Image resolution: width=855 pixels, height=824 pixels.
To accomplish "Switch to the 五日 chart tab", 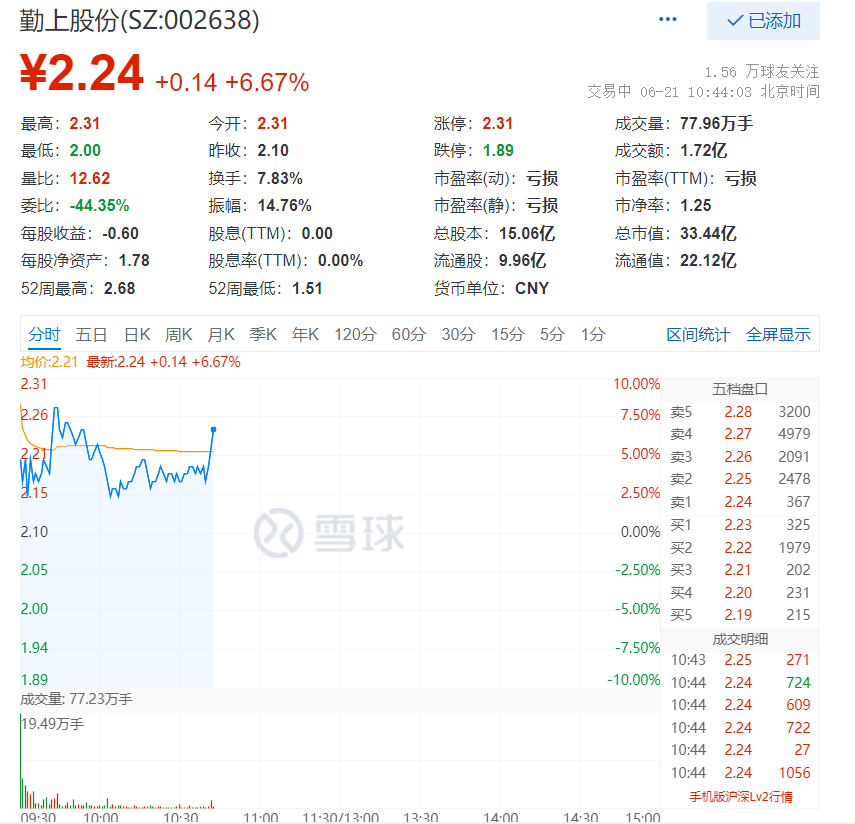I will click(x=91, y=334).
